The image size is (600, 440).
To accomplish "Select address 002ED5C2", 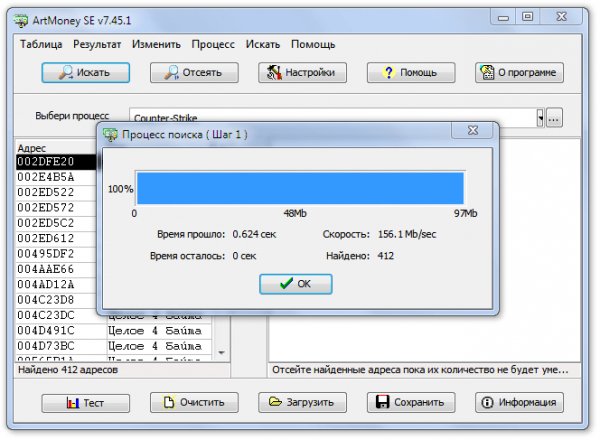I will point(56,223).
